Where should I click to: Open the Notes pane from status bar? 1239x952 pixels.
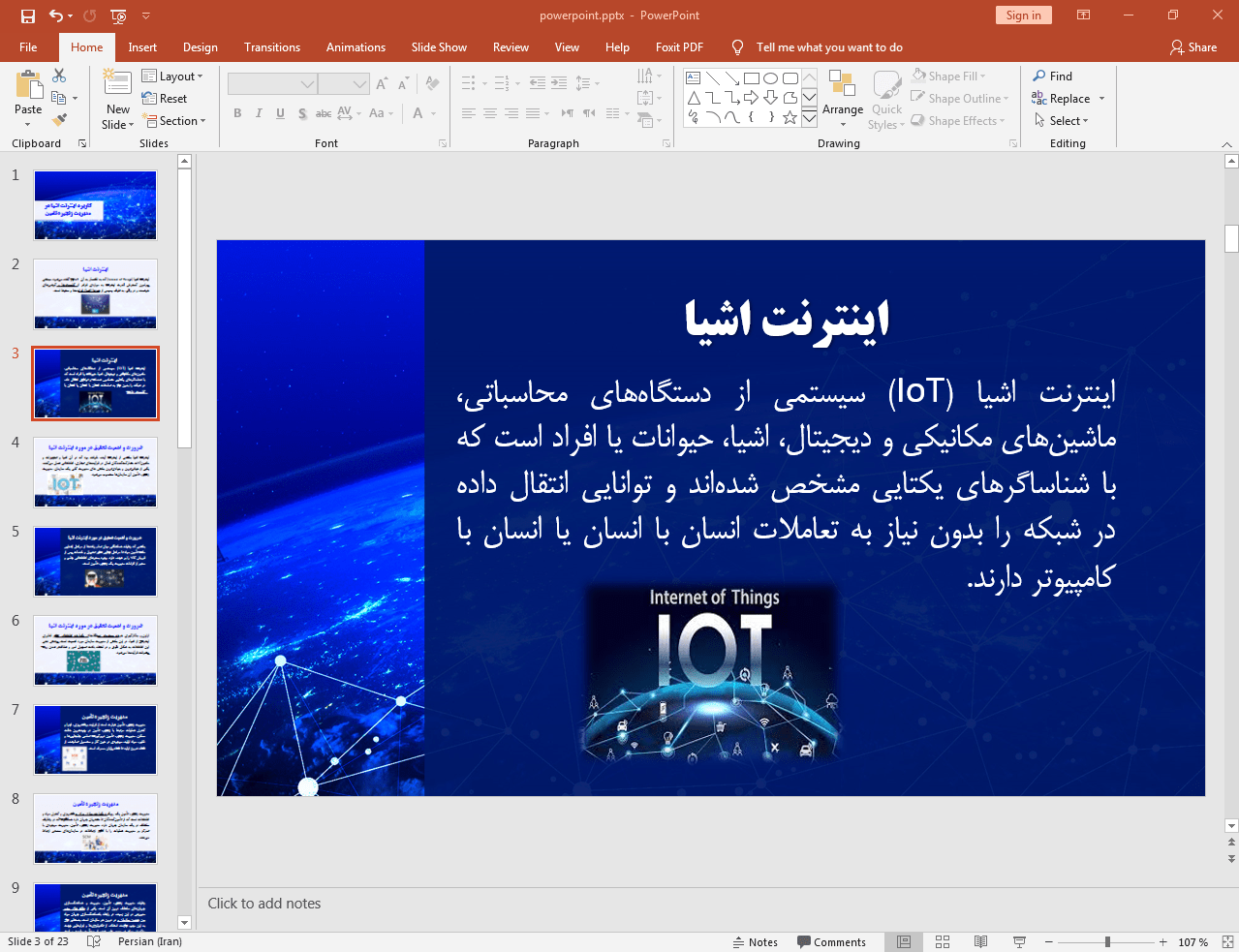coord(755,942)
